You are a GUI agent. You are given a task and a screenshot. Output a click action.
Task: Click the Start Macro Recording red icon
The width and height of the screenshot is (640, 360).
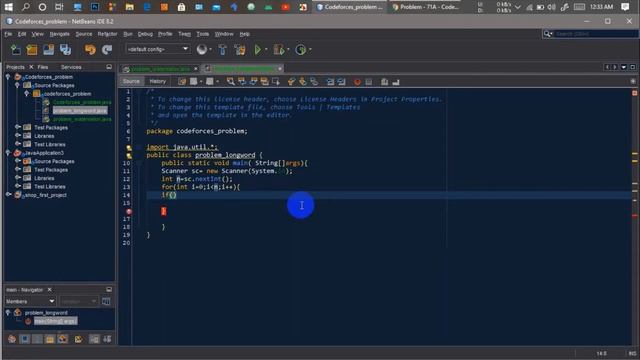point(358,82)
